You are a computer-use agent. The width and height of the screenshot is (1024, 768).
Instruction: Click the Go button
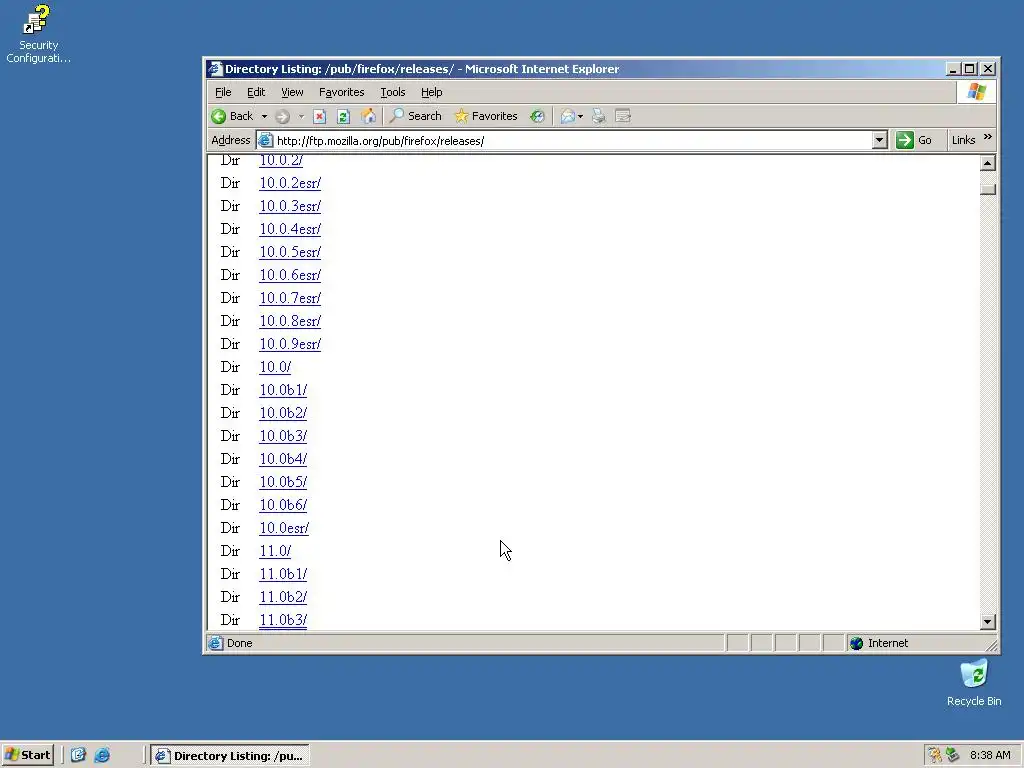914,140
